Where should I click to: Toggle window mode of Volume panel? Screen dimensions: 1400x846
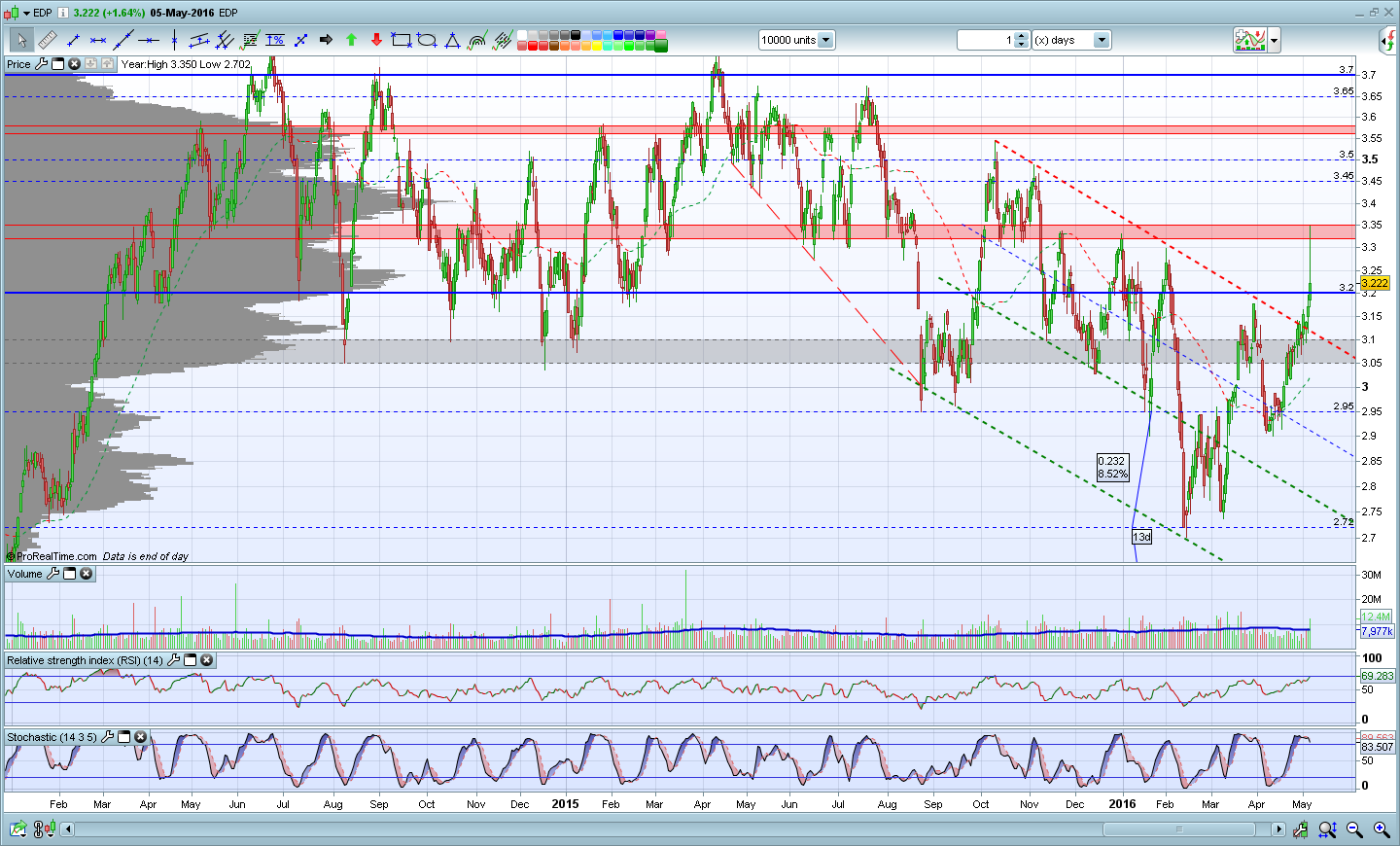70,574
